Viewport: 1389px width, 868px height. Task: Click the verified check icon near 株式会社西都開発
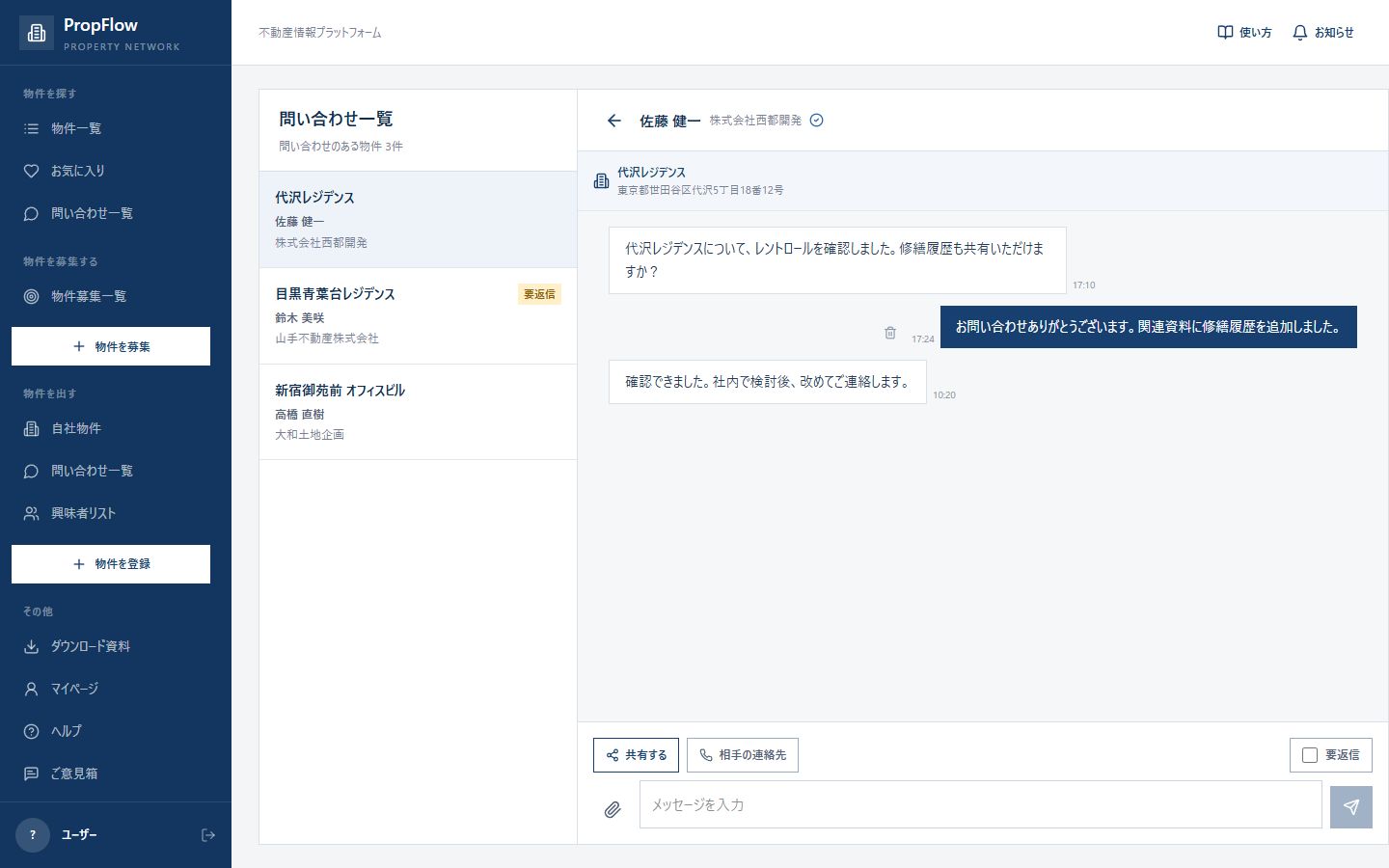pos(817,121)
